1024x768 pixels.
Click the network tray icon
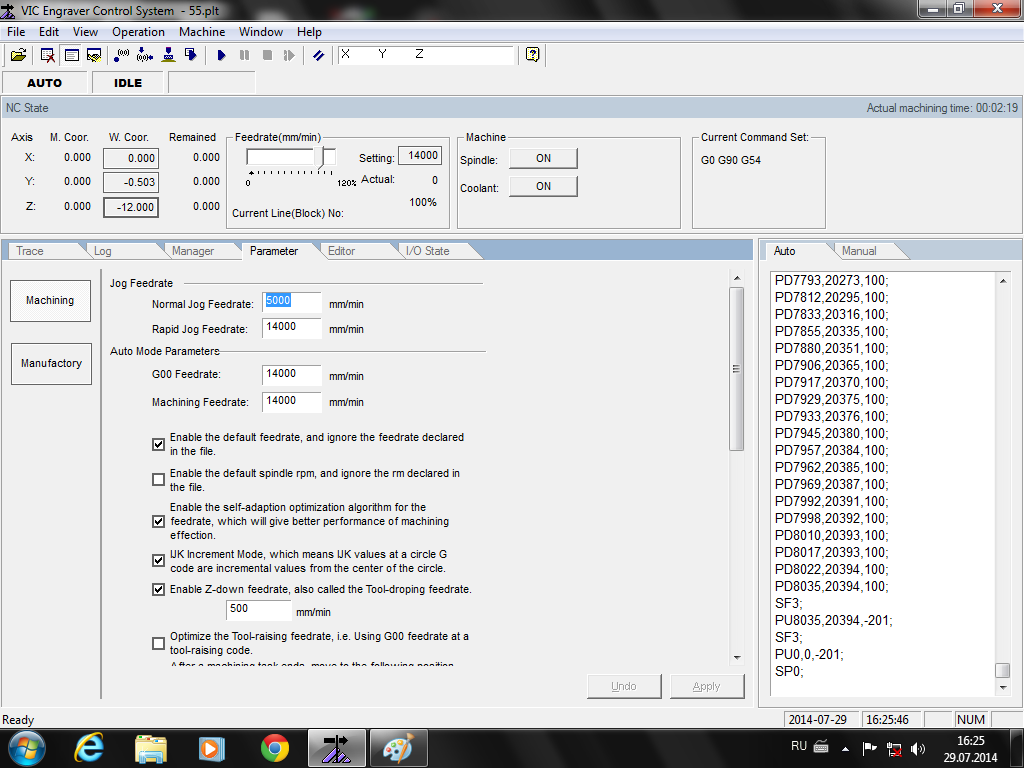click(x=893, y=749)
